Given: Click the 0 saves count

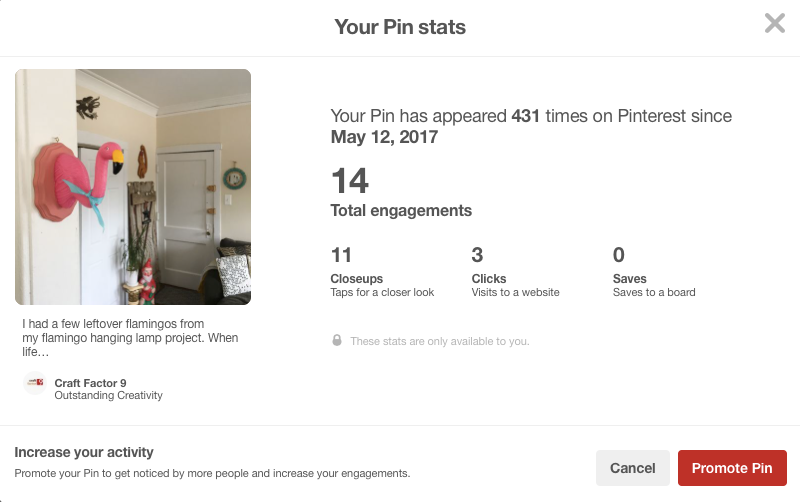Looking at the screenshot, I should 619,255.
